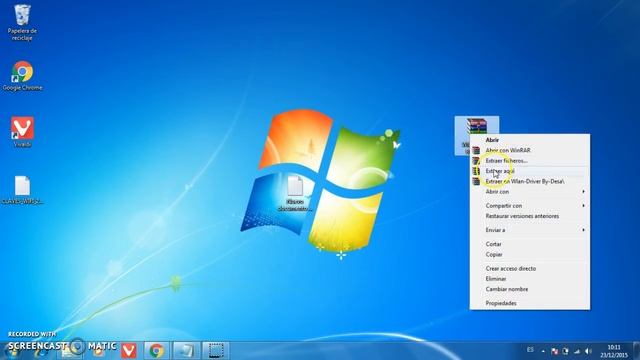Show hidden system tray icons
Image resolution: width=640 pixels, height=360 pixels.
click(543, 351)
